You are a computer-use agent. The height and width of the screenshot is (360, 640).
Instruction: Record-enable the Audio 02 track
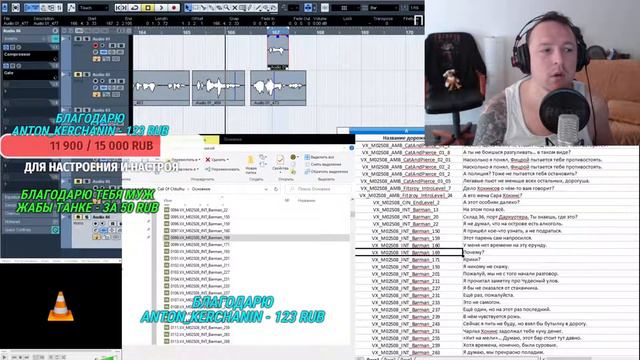96,81
